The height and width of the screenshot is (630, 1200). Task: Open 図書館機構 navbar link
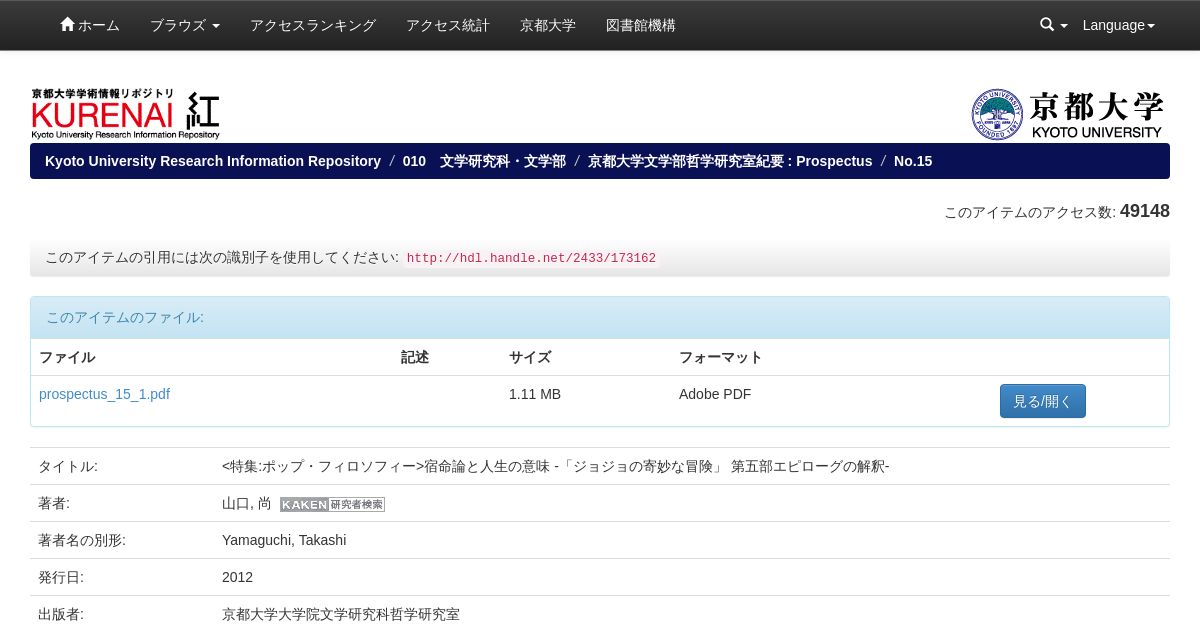pyautogui.click(x=641, y=25)
